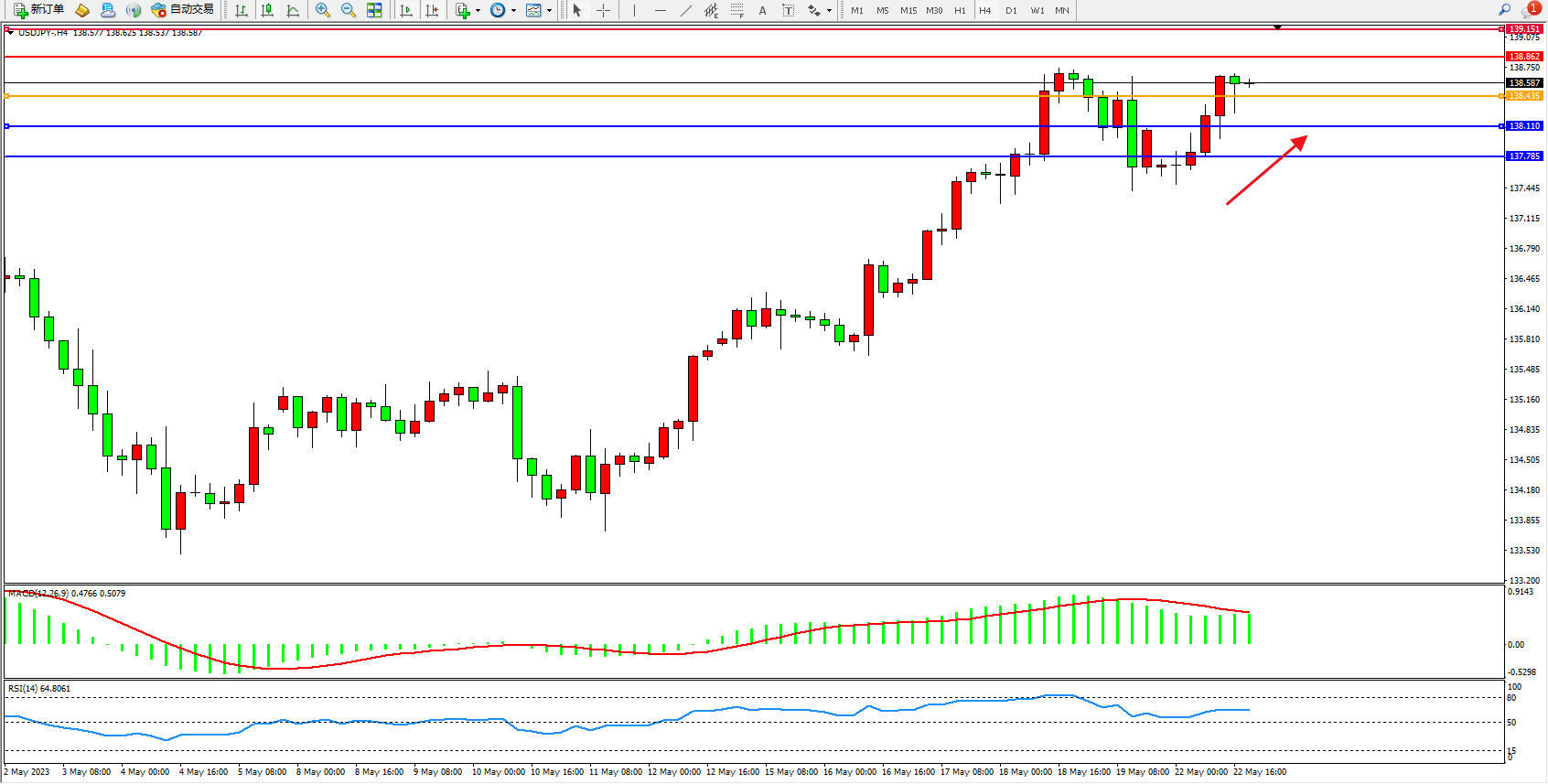Expand the chart templates dropdown arrow

tap(549, 11)
